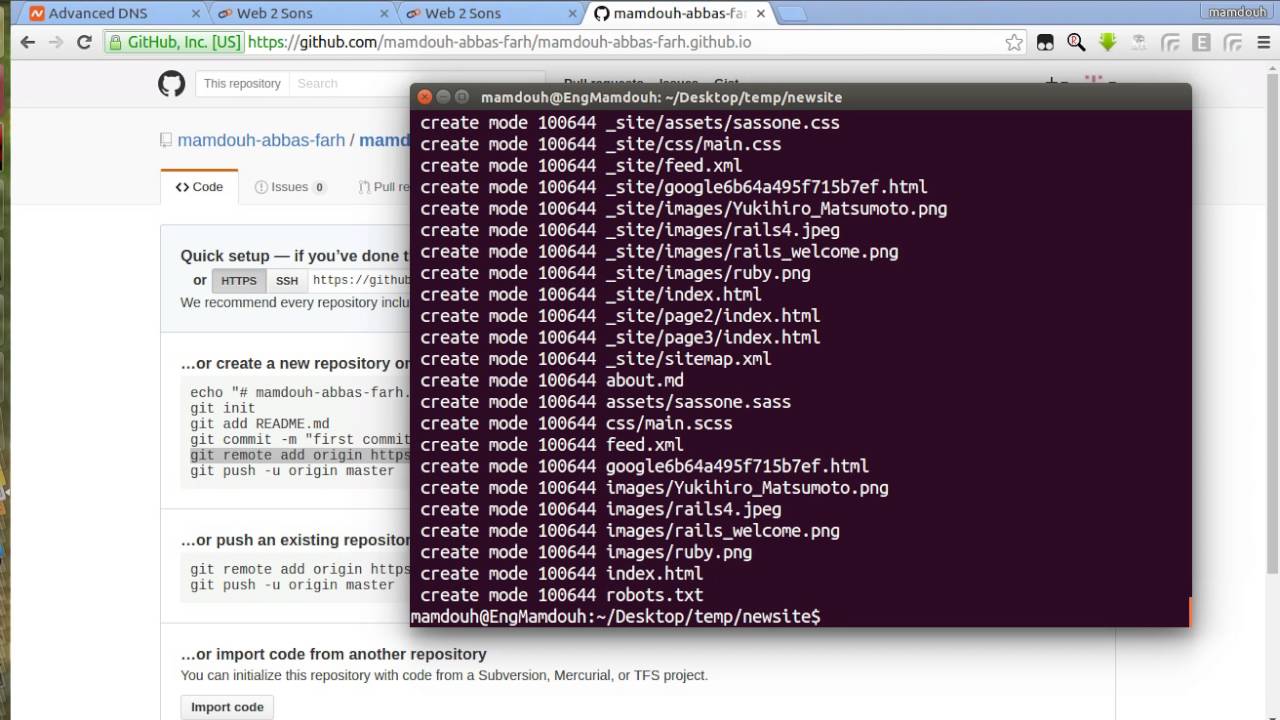
Task: Click the mamdouh profile button in Chrome
Action: 1237,12
